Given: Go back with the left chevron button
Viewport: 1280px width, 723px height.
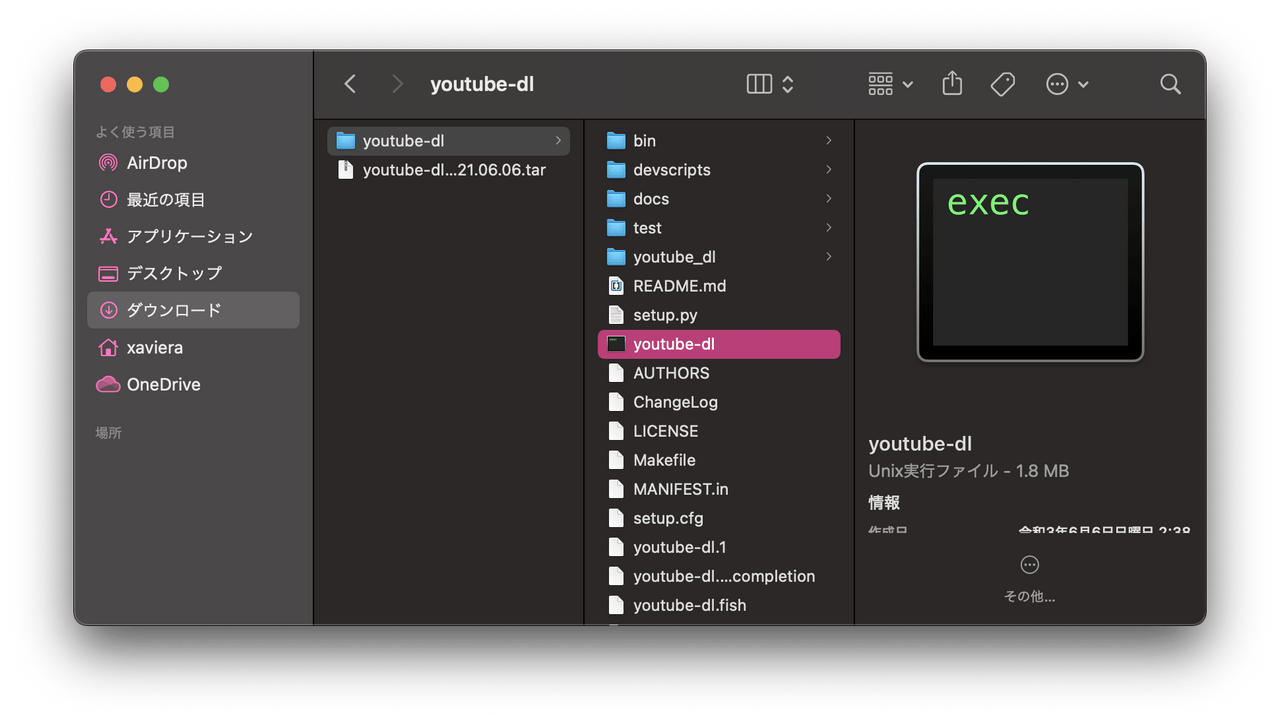Looking at the screenshot, I should point(350,84).
